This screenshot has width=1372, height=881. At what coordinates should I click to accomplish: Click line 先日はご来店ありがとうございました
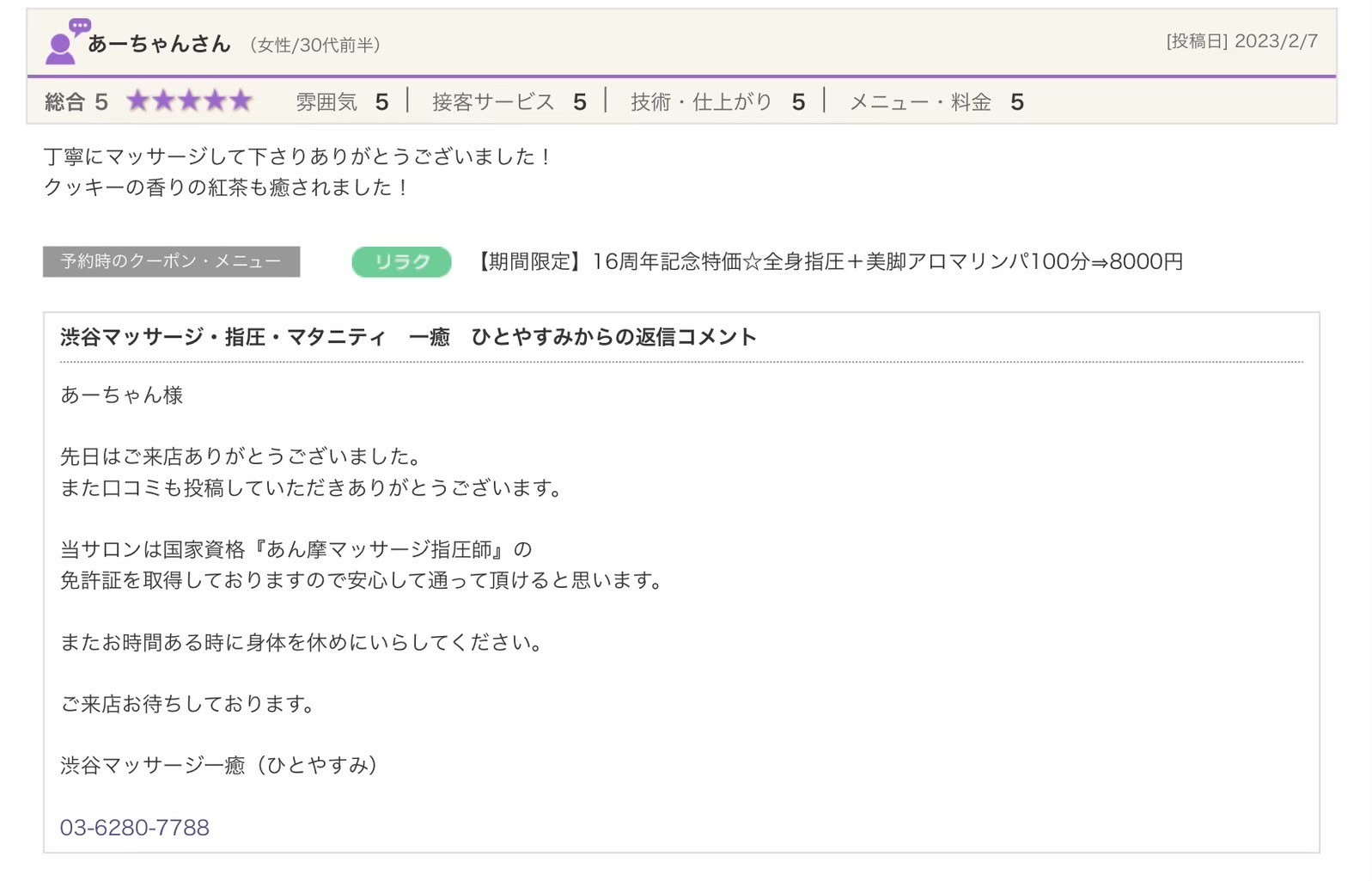click(x=241, y=456)
